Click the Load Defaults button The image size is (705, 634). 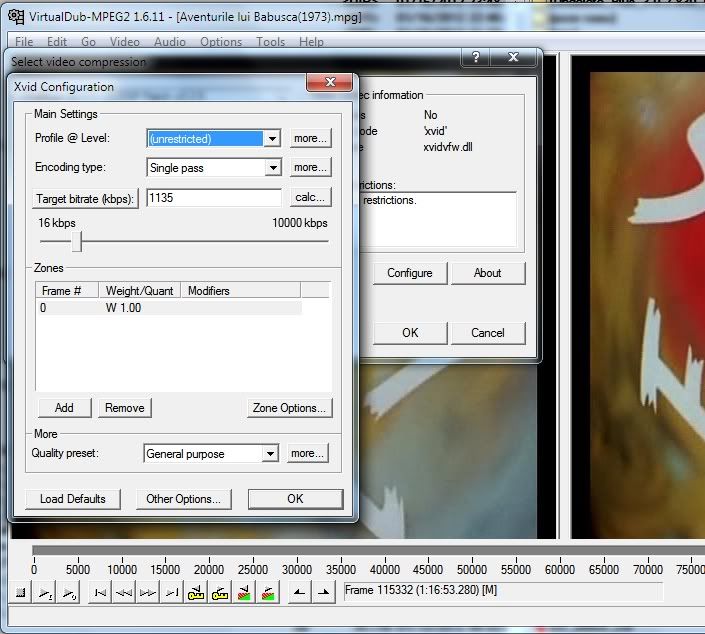(x=73, y=499)
